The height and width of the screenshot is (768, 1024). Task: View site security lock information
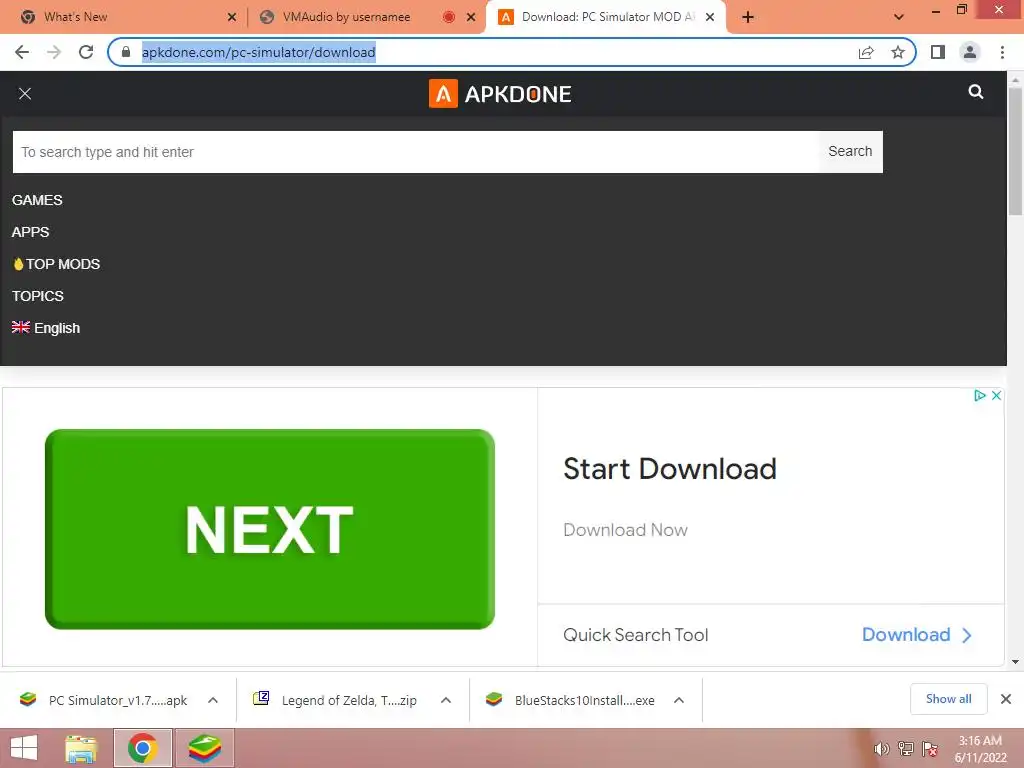pyautogui.click(x=126, y=52)
